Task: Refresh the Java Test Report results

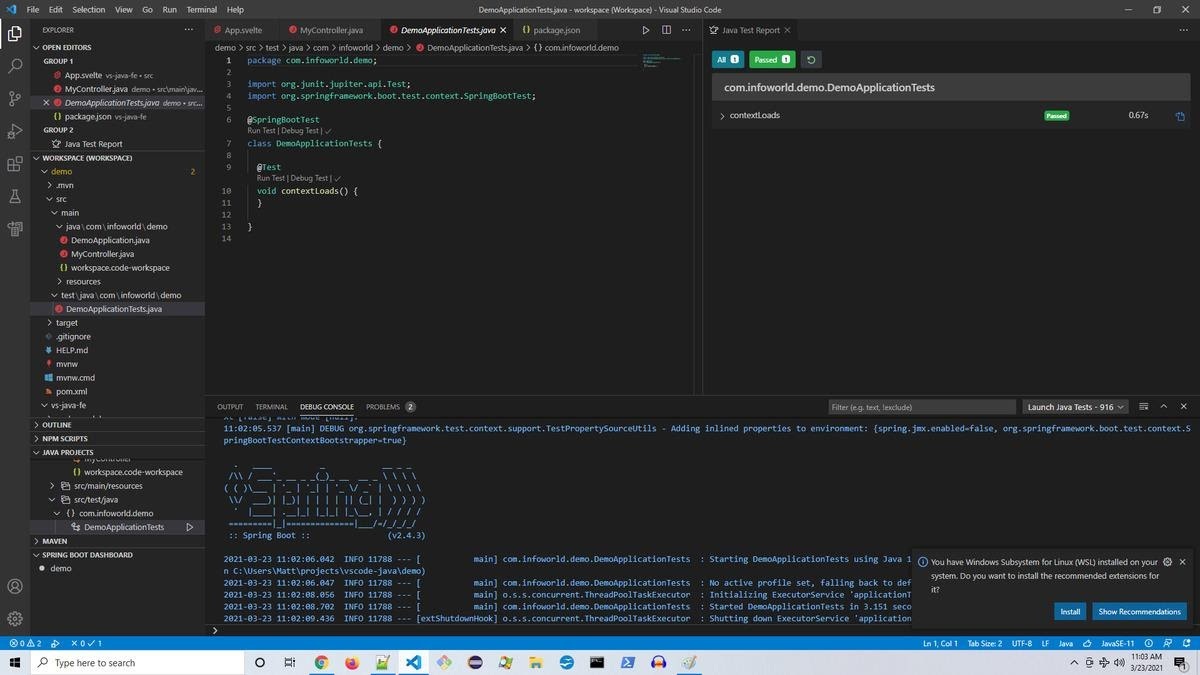Action: (x=810, y=60)
